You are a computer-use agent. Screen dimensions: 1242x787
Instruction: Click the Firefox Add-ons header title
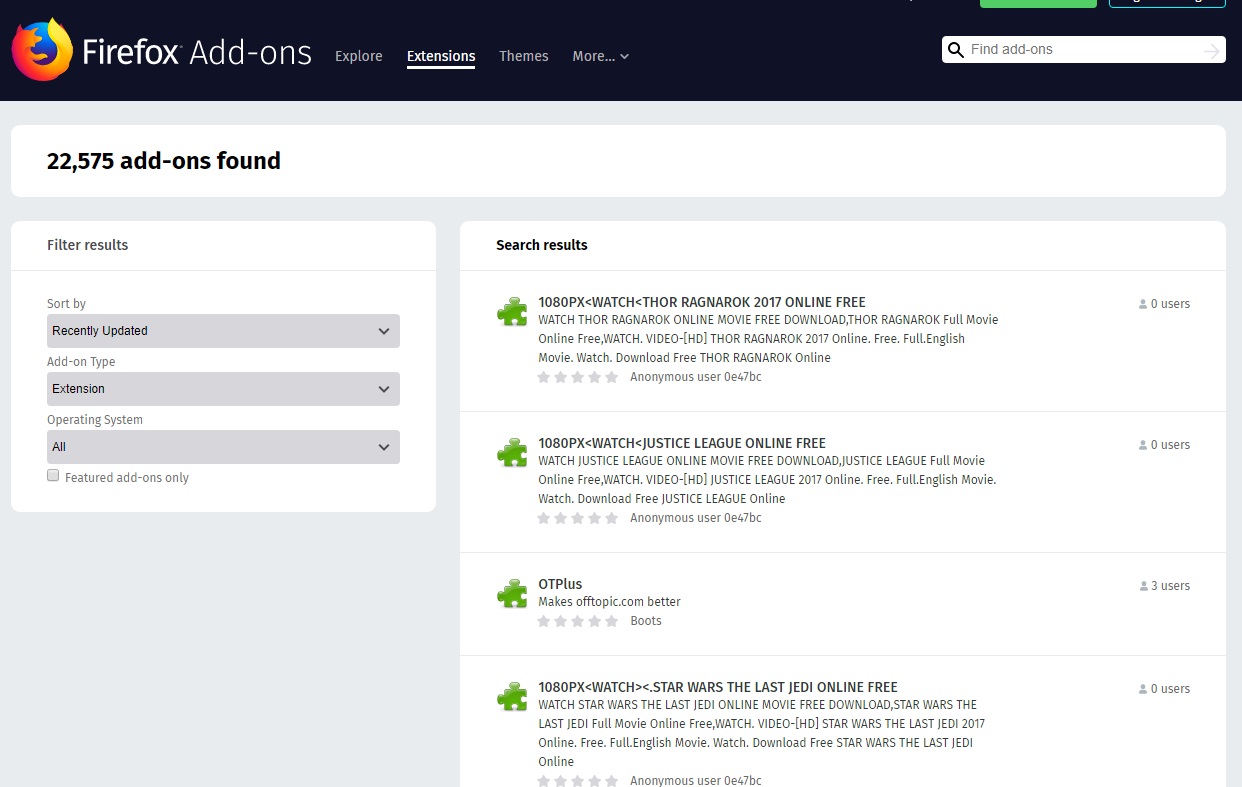click(197, 52)
